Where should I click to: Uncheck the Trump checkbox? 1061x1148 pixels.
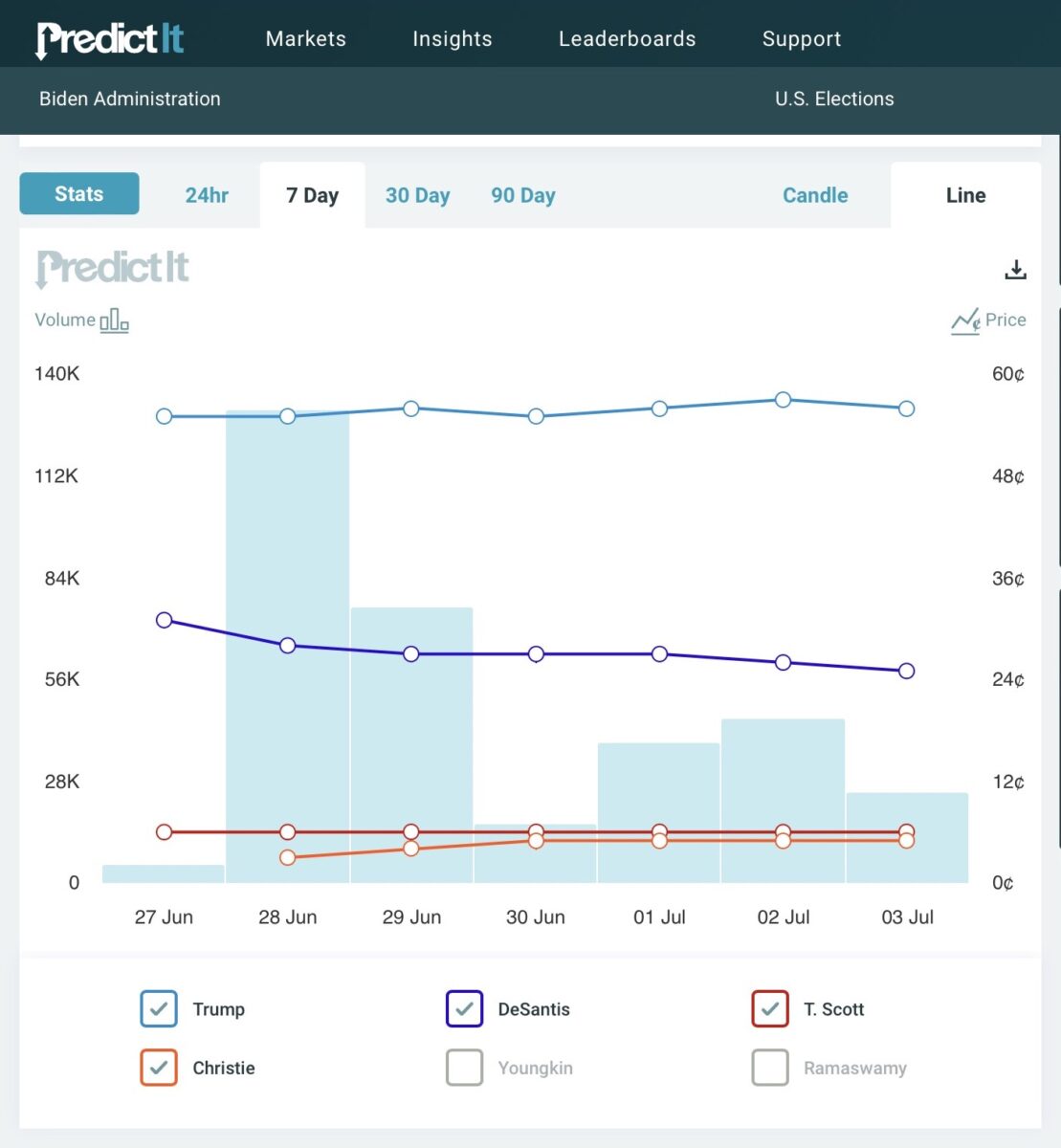(x=159, y=1008)
